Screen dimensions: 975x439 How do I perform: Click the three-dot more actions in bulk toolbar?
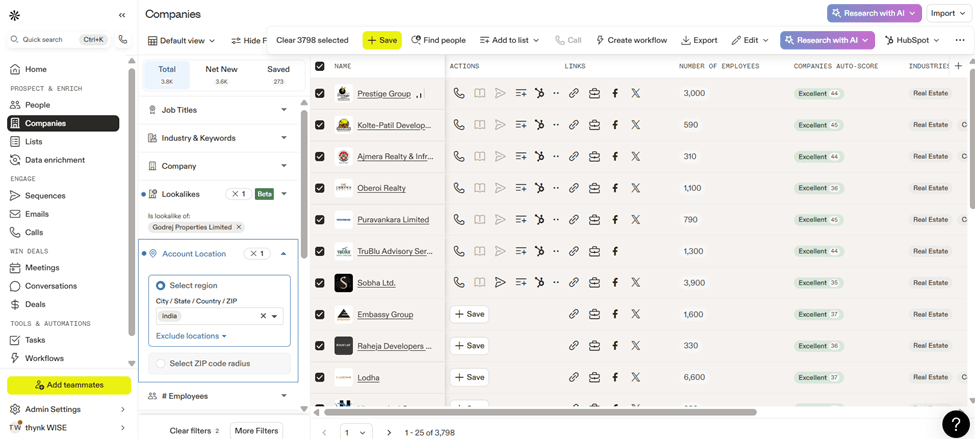959,40
